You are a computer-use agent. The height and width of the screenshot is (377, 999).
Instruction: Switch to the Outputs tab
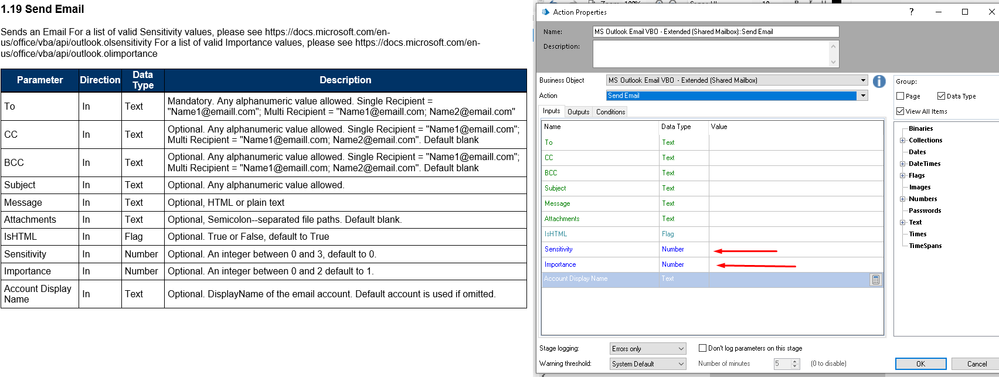(579, 112)
